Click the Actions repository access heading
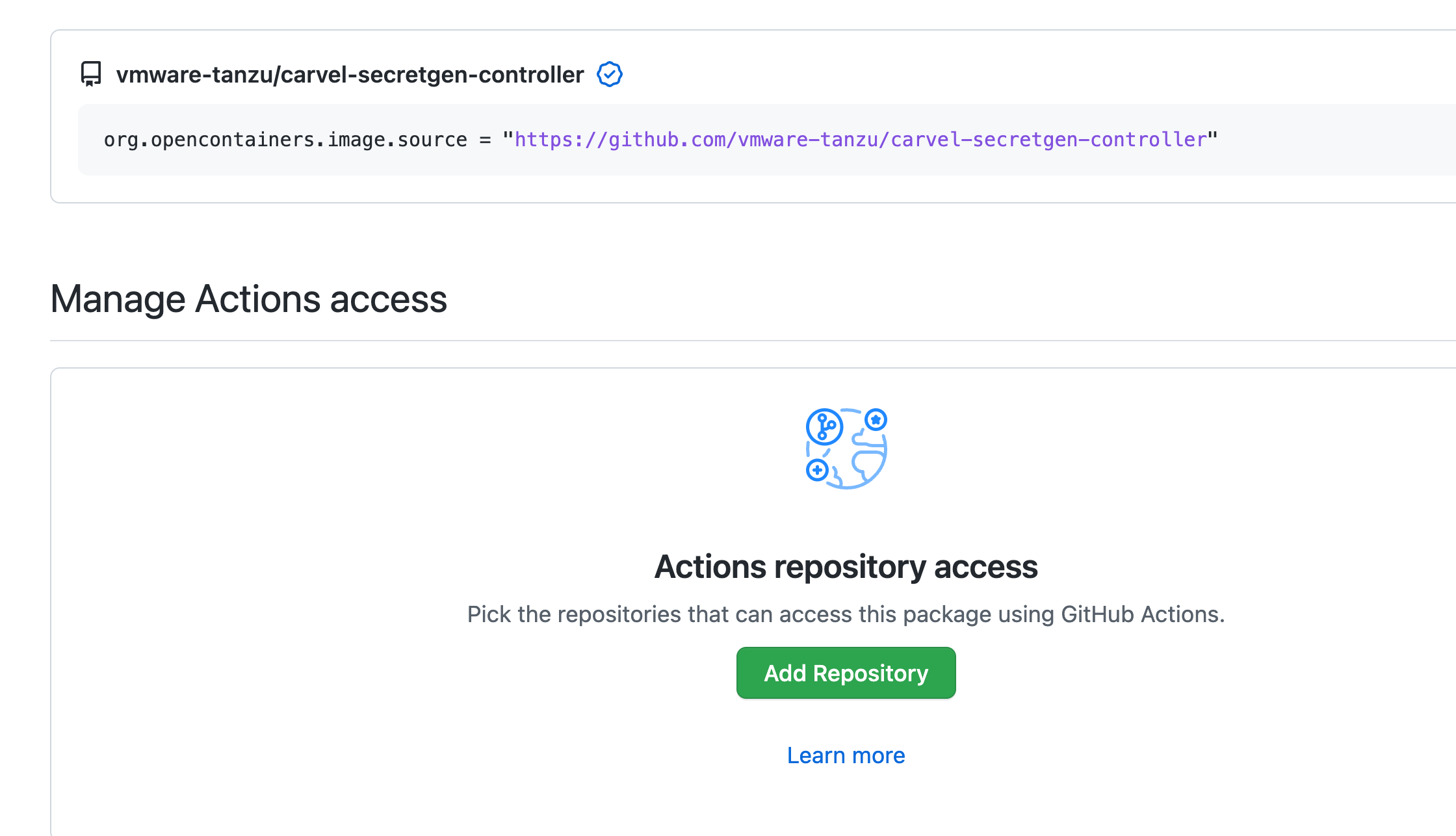1456x836 pixels. tap(846, 566)
